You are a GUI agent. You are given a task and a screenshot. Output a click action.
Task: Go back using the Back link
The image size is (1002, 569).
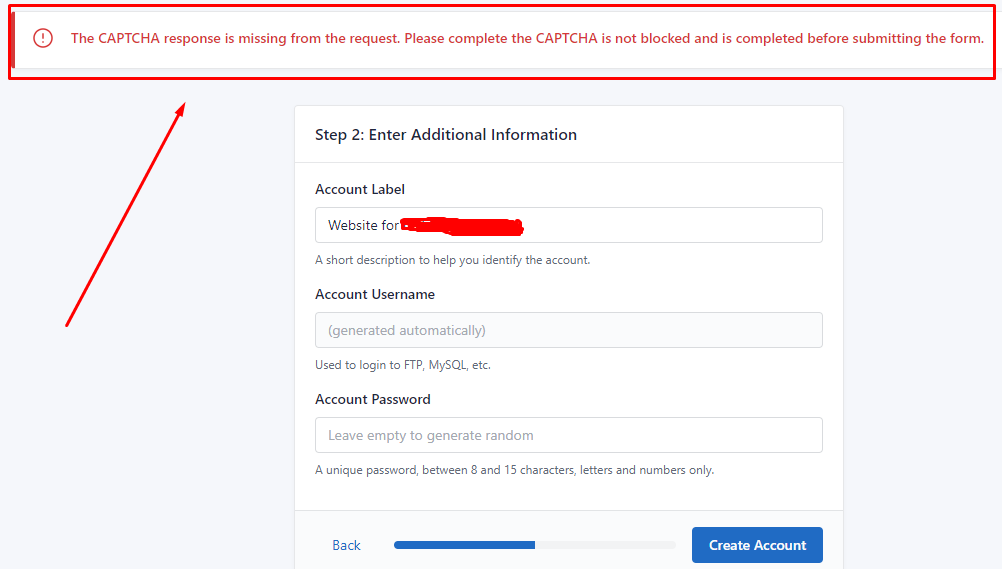tap(346, 545)
